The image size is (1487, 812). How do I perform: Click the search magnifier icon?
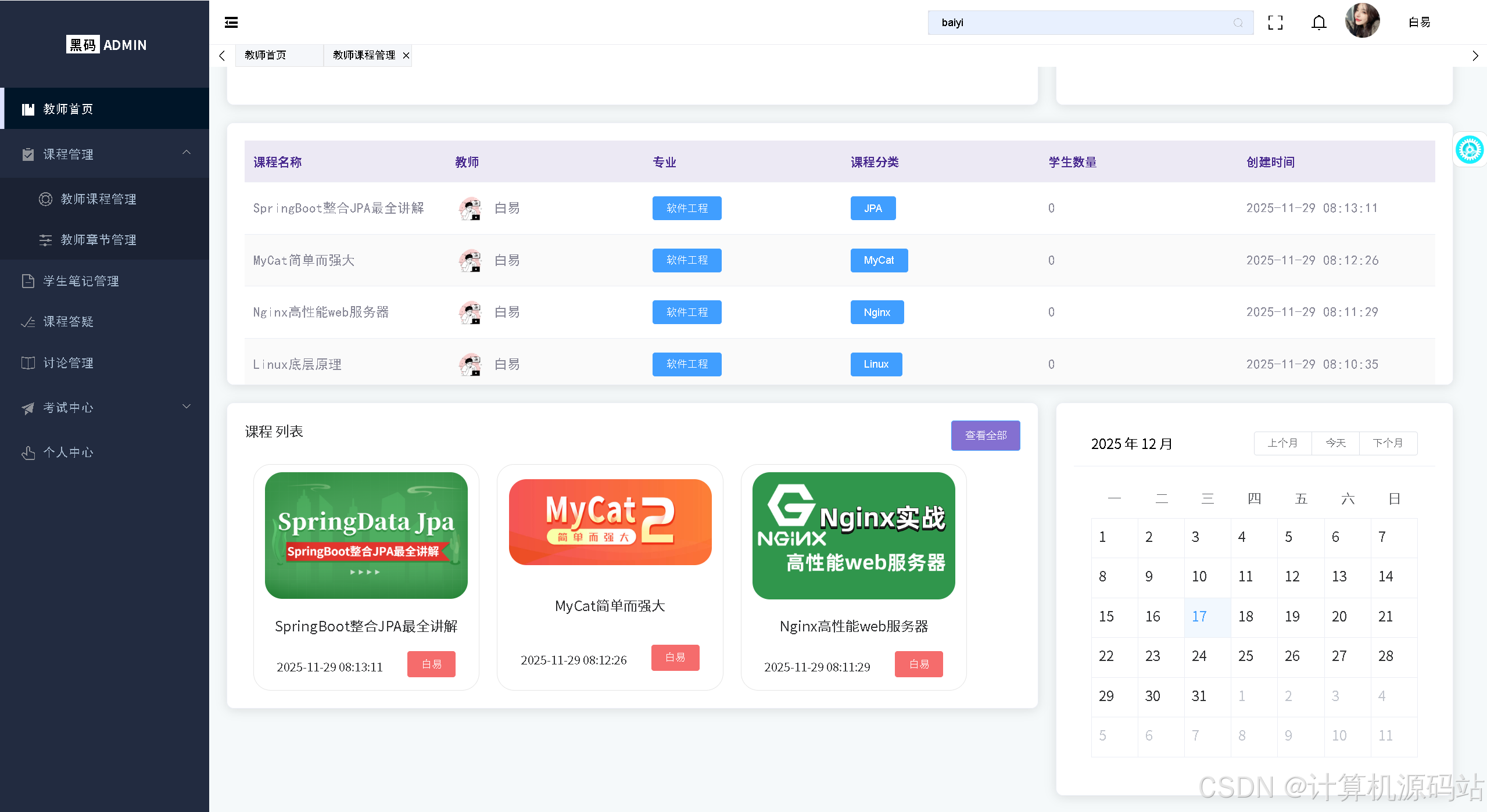[x=1238, y=23]
